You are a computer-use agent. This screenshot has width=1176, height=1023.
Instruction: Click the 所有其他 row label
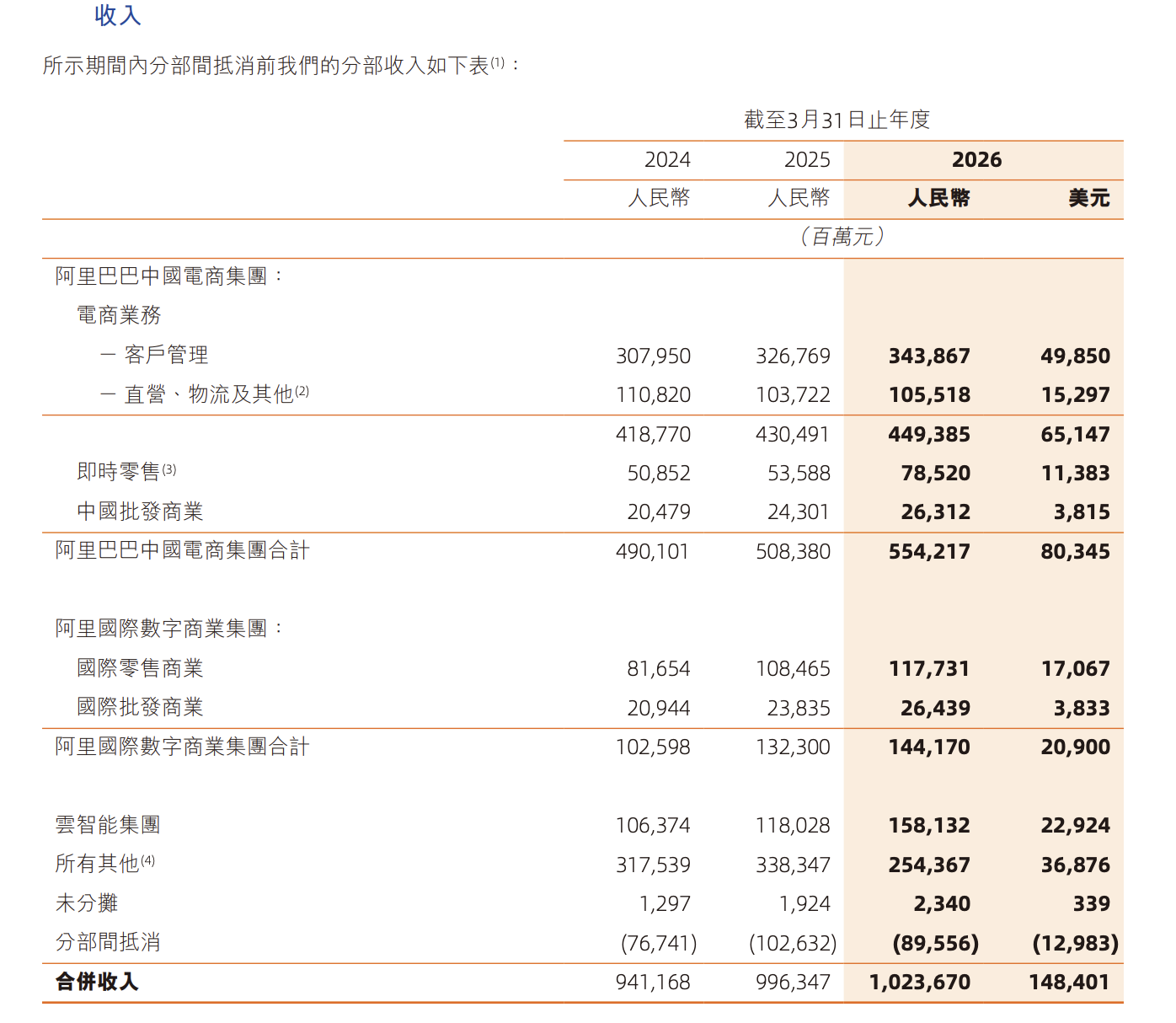tap(98, 864)
